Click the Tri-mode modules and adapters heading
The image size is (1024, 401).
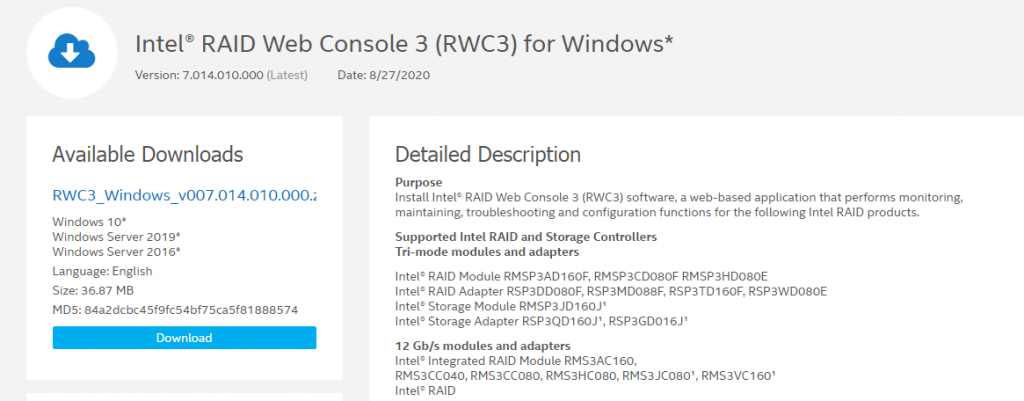click(487, 251)
